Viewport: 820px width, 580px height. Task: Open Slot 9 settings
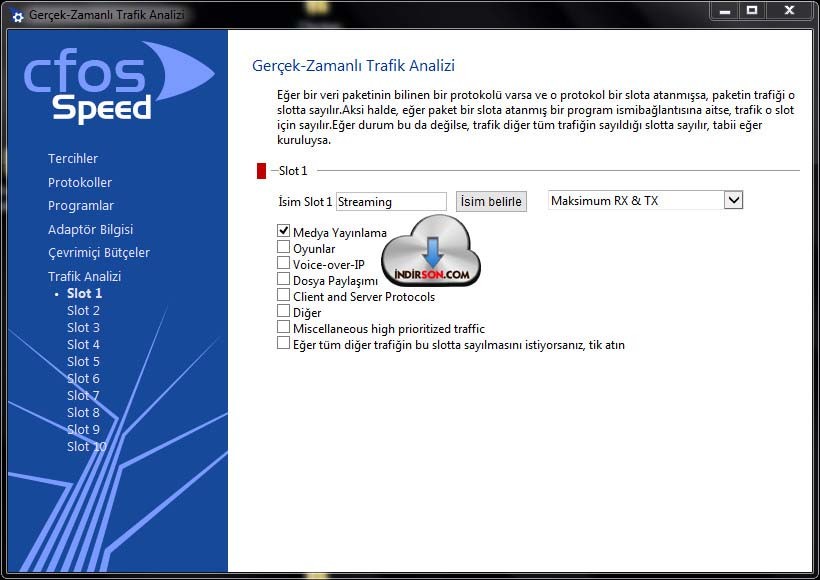tap(83, 429)
